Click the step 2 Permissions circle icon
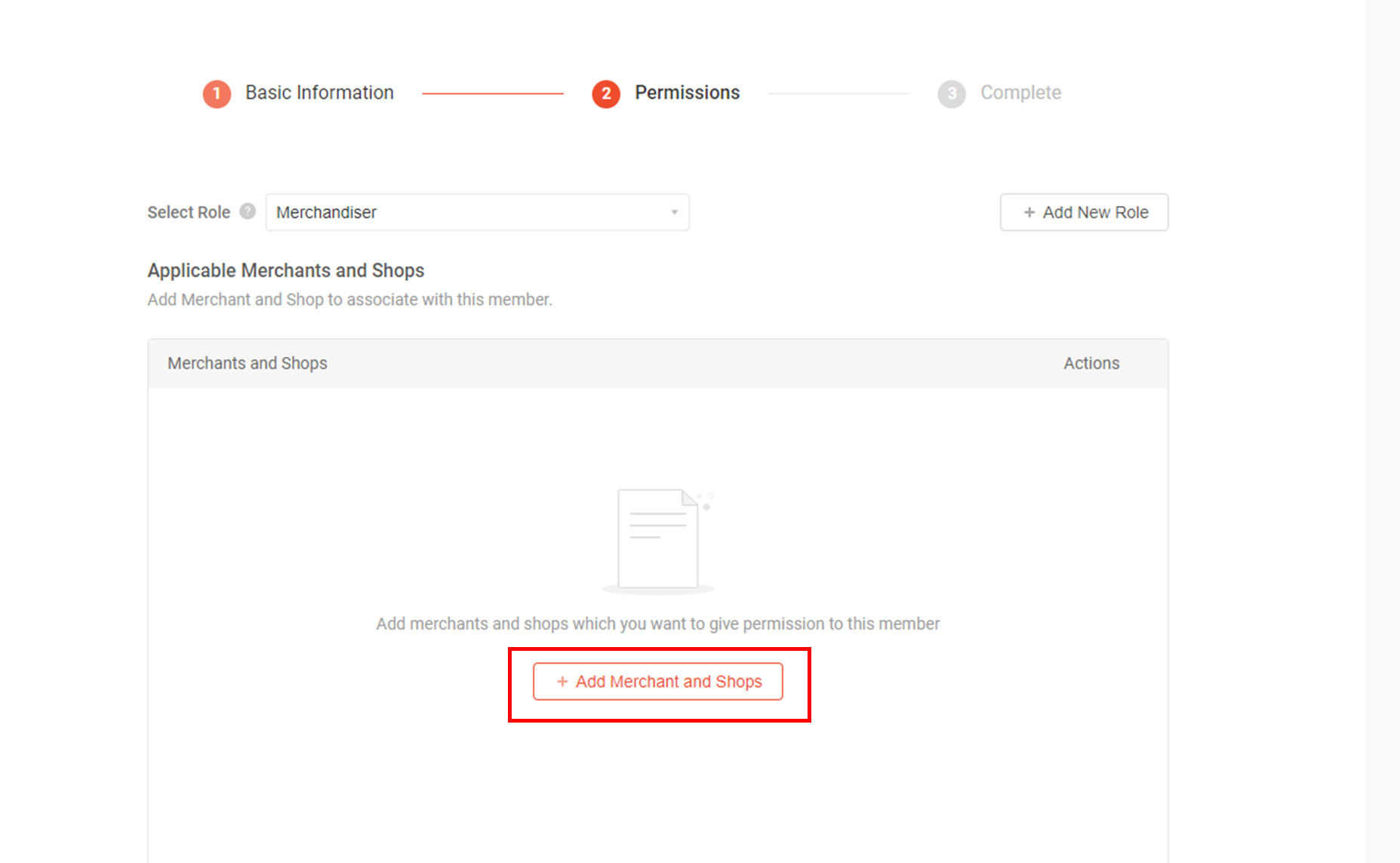This screenshot has height=863, width=1400. pos(606,94)
